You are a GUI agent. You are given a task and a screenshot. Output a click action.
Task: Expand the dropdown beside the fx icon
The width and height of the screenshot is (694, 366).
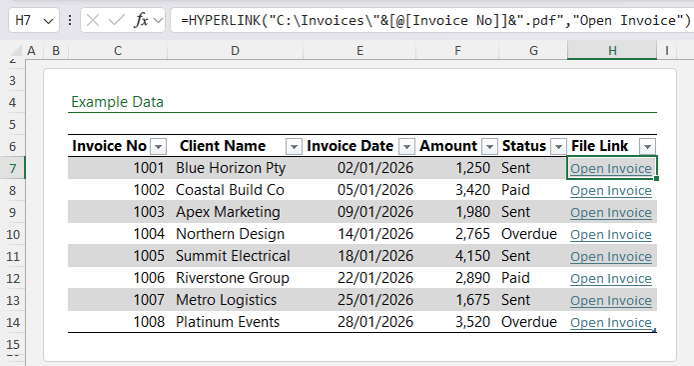pos(158,21)
